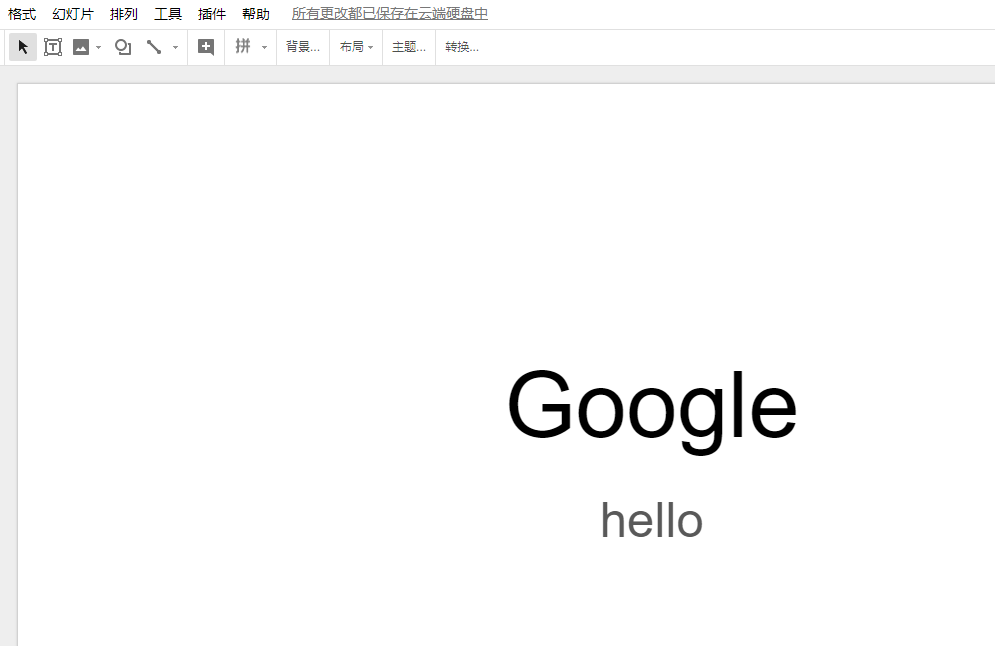This screenshot has width=995, height=646.
Task: Open the 插件 menu
Action: pyautogui.click(x=212, y=13)
